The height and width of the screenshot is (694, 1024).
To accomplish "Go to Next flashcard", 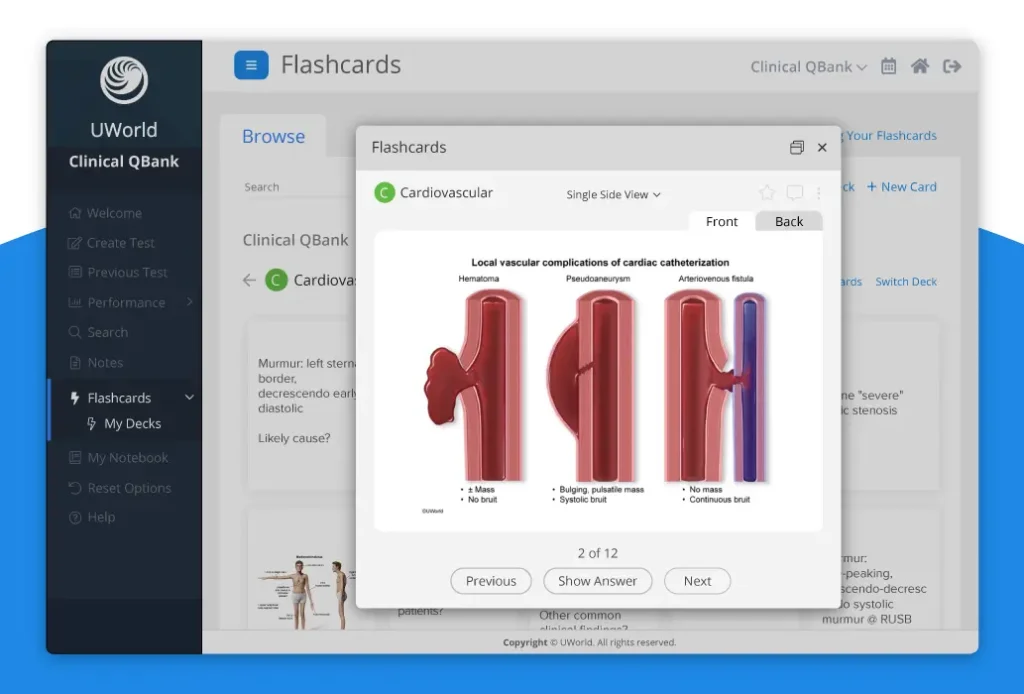I will click(x=697, y=581).
